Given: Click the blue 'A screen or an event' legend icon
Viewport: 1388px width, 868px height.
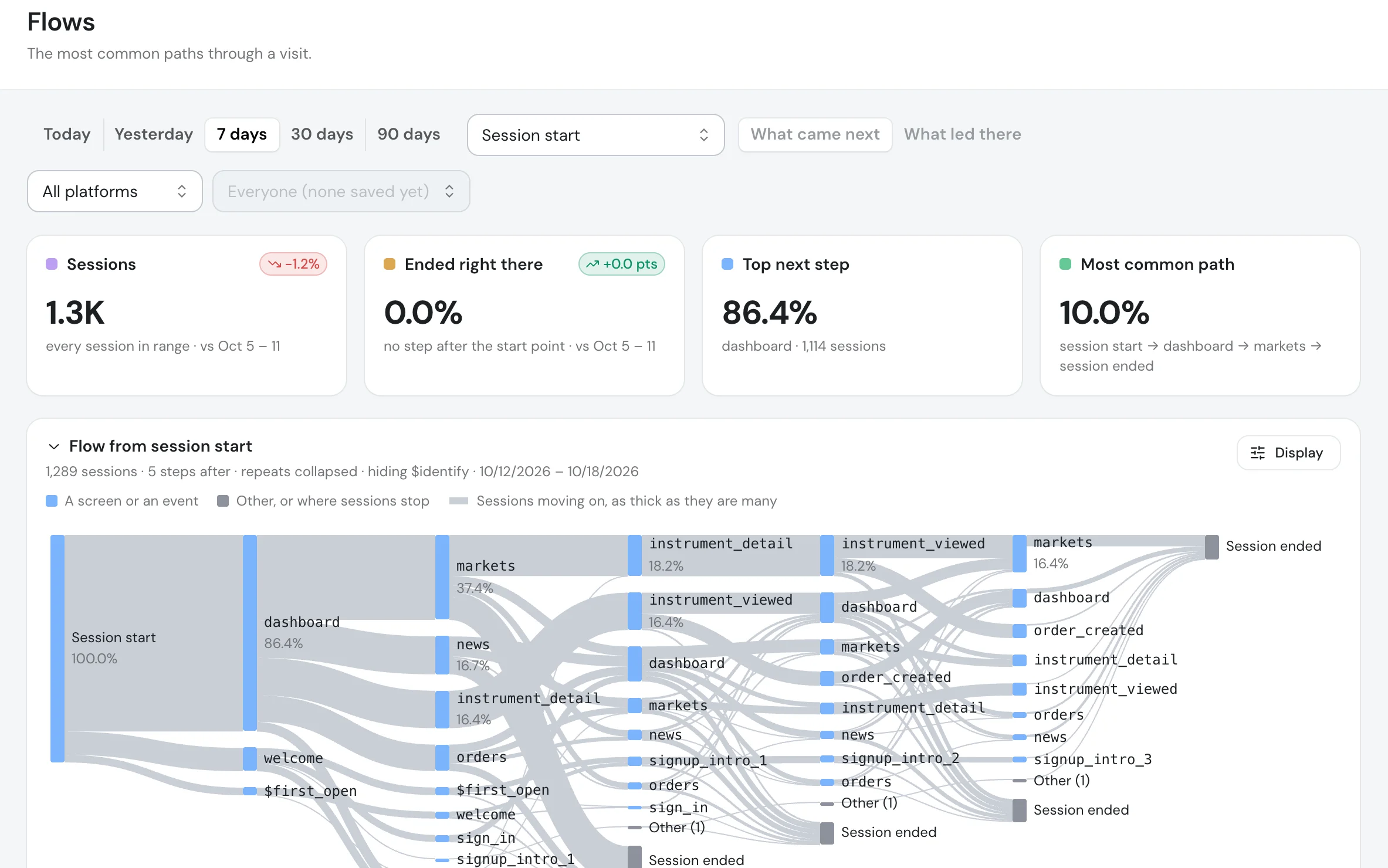Looking at the screenshot, I should tap(52, 501).
